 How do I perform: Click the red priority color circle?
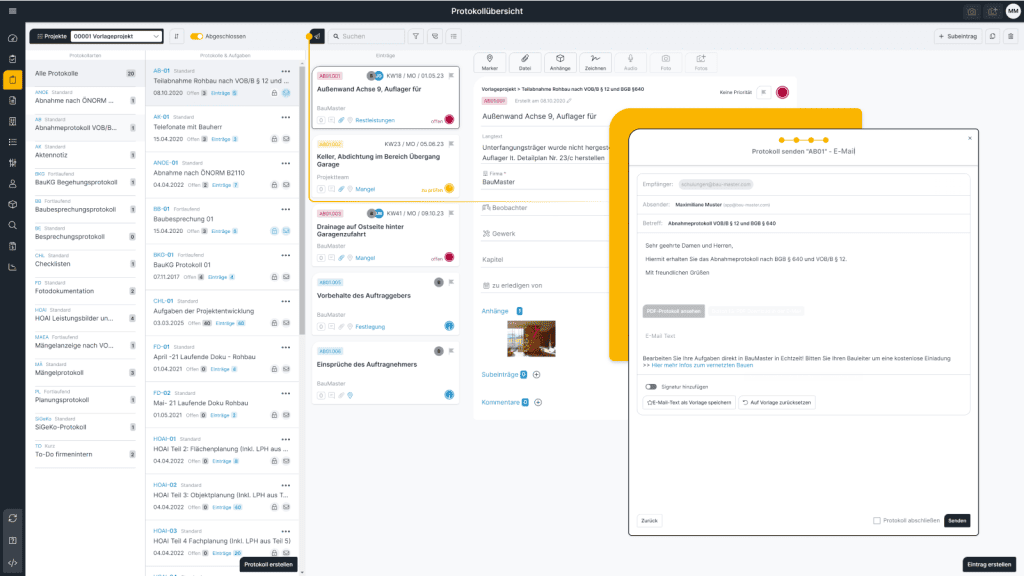pyautogui.click(x=782, y=92)
